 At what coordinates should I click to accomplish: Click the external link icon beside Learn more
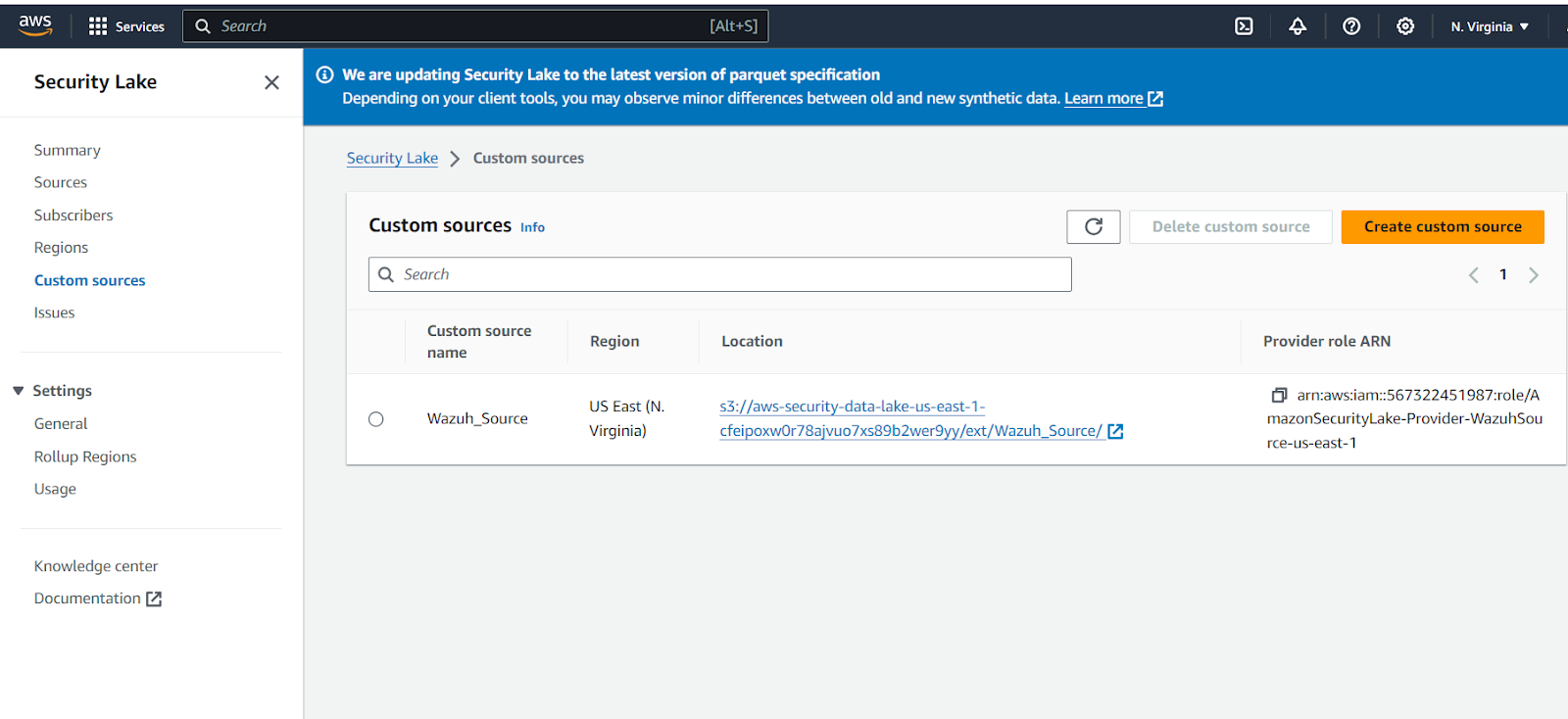click(1155, 99)
